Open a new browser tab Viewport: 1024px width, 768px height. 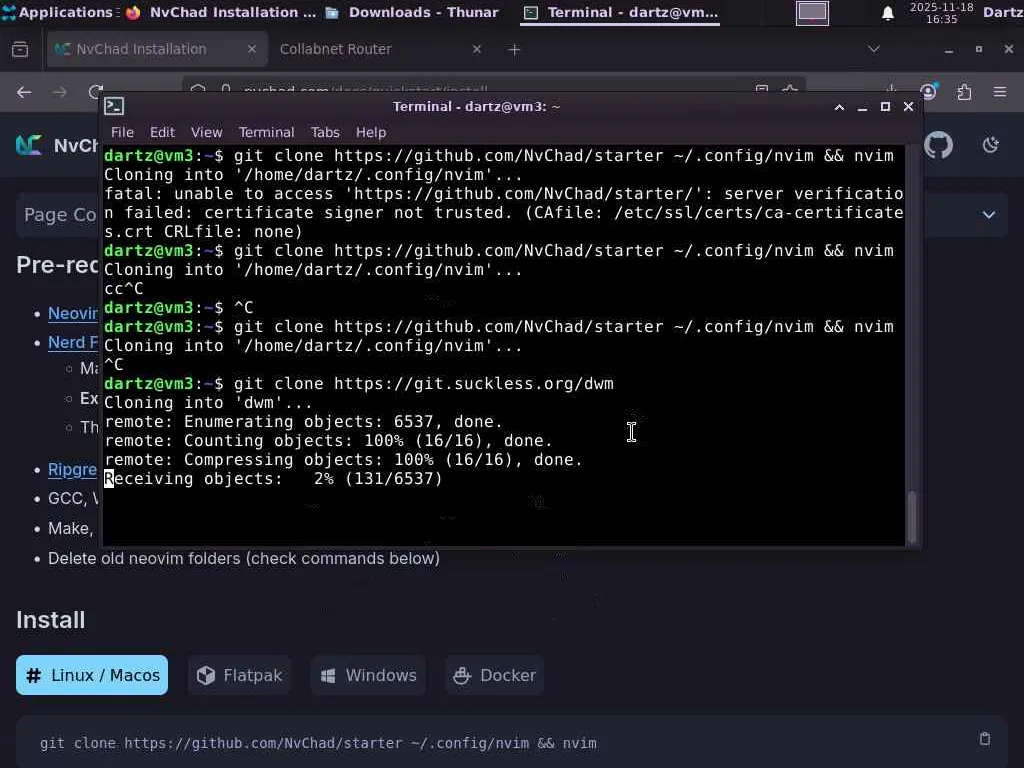(x=515, y=50)
